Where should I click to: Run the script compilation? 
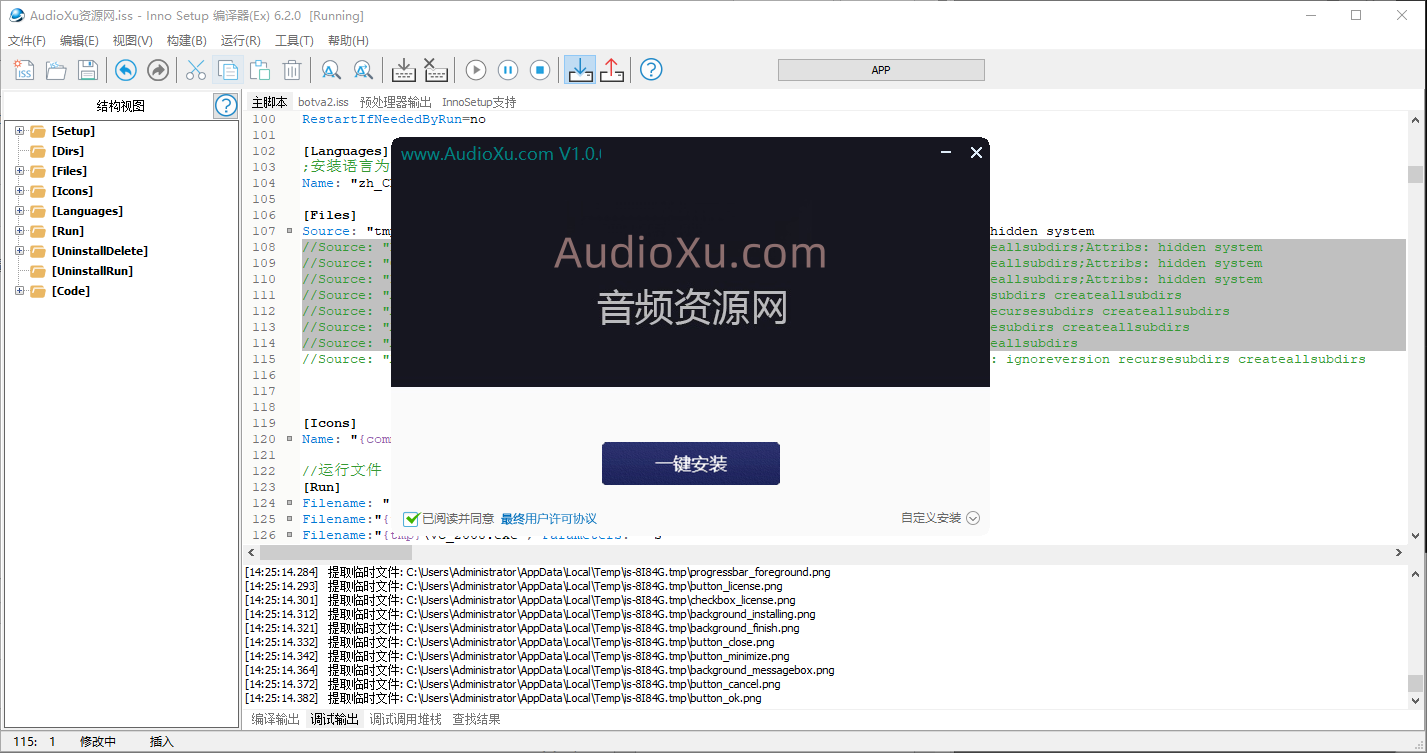coord(474,70)
